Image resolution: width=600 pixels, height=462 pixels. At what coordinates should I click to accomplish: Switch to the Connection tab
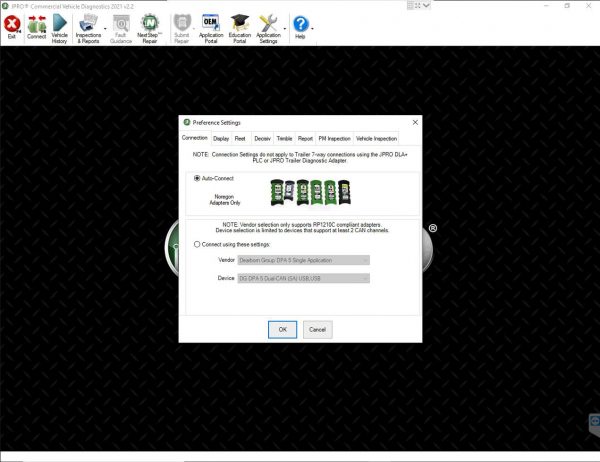point(195,138)
